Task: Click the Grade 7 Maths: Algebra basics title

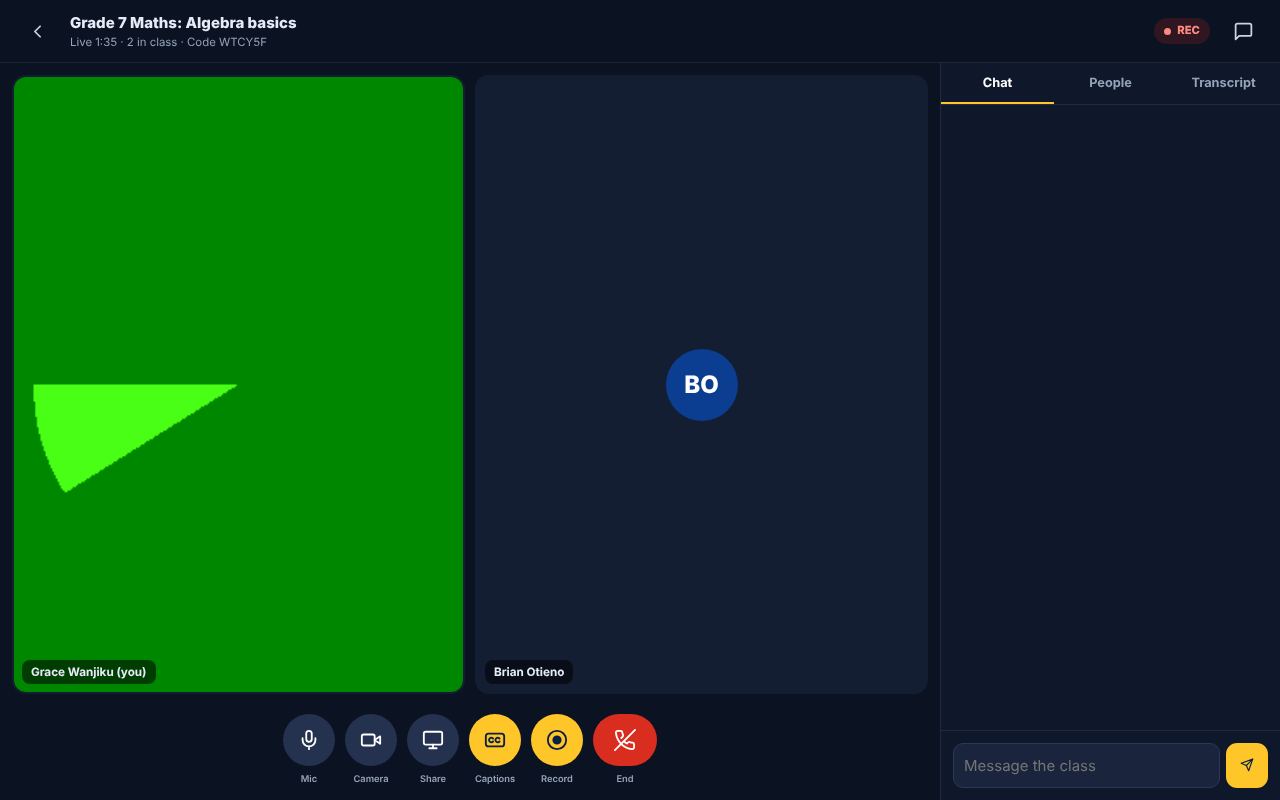Action: 183,23
